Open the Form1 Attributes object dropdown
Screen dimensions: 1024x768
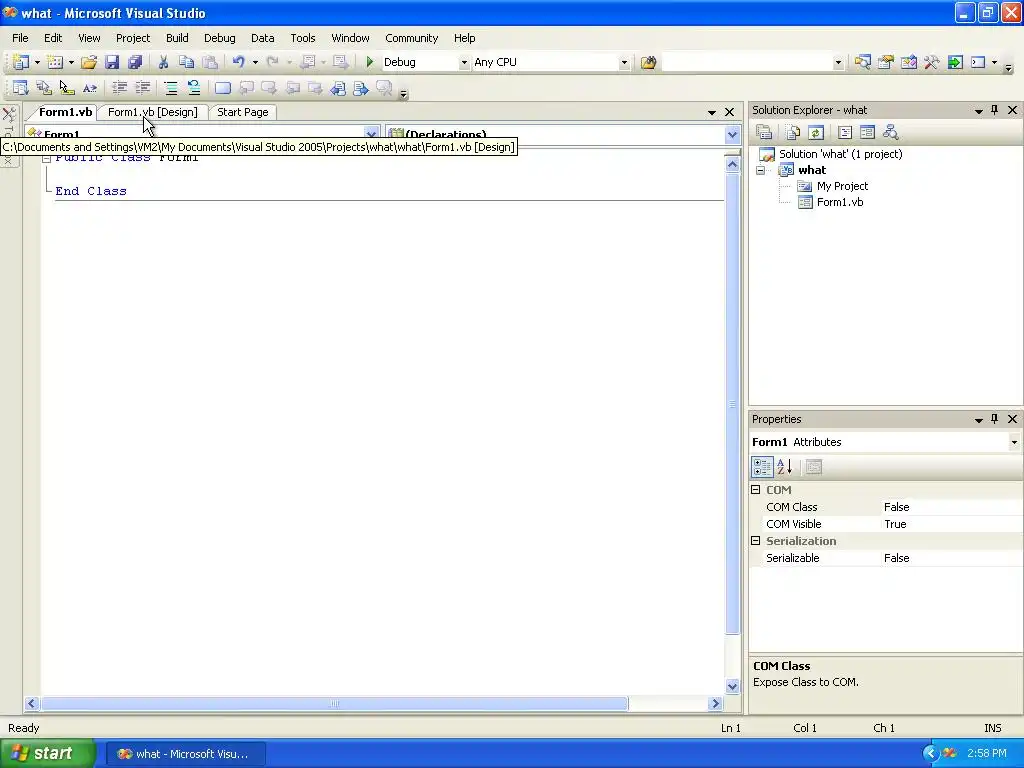pyautogui.click(x=1014, y=442)
